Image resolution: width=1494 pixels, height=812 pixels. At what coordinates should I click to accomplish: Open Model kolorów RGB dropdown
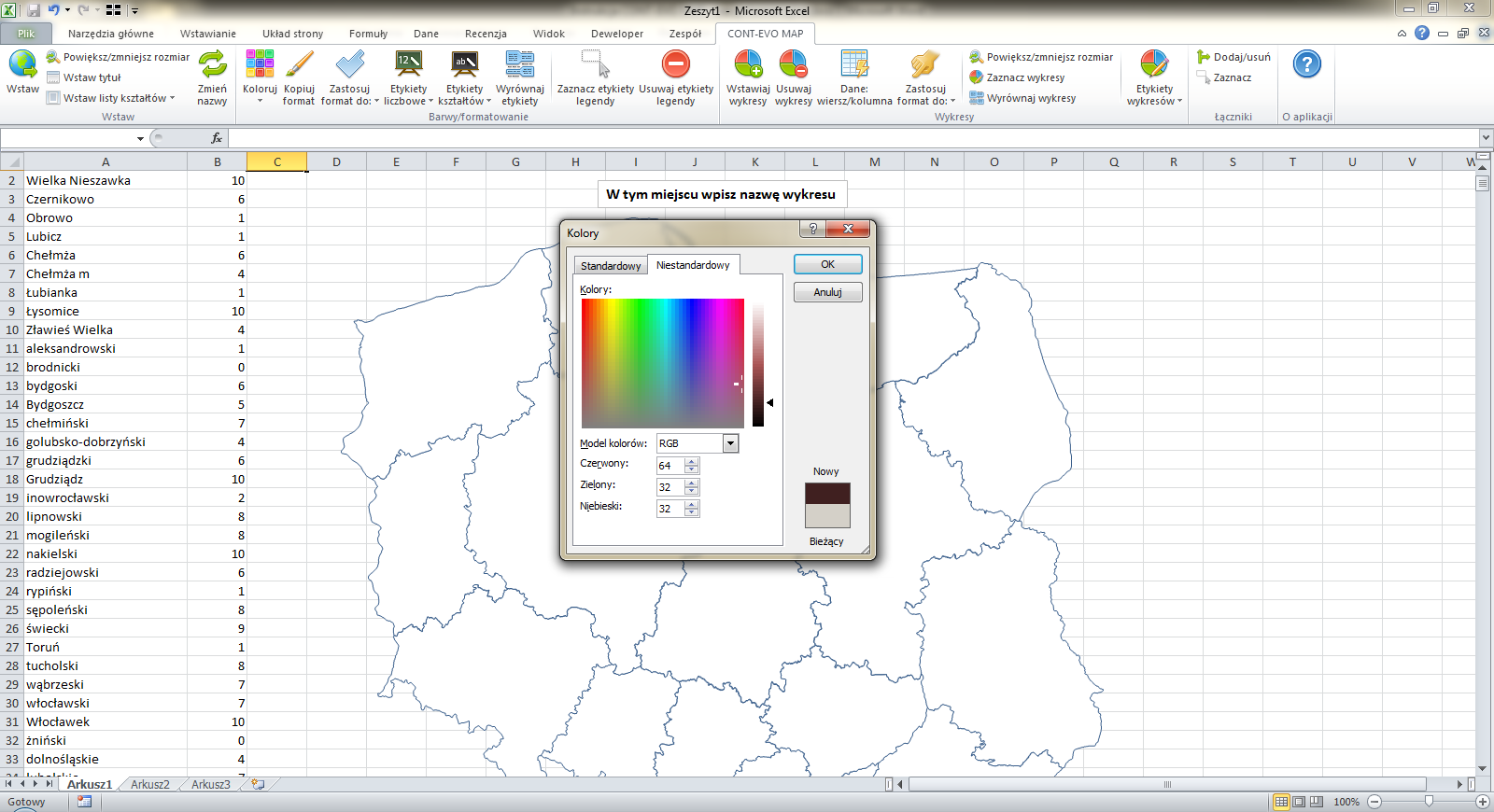(731, 443)
